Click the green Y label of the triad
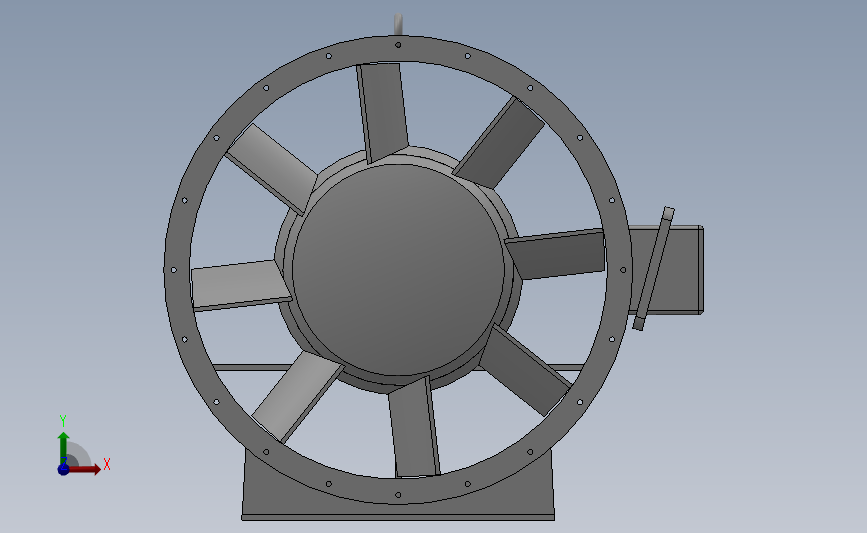 tap(63, 421)
